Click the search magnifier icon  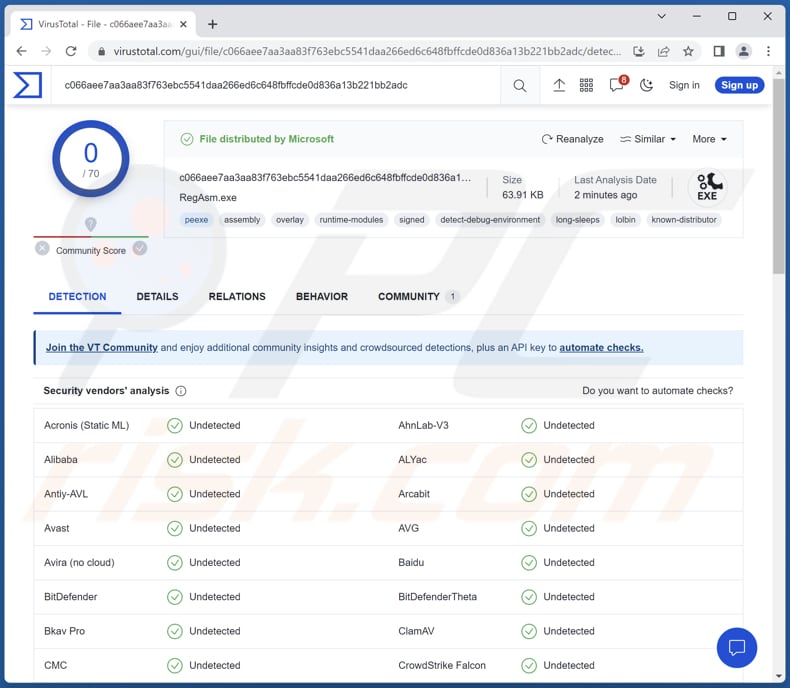[519, 86]
